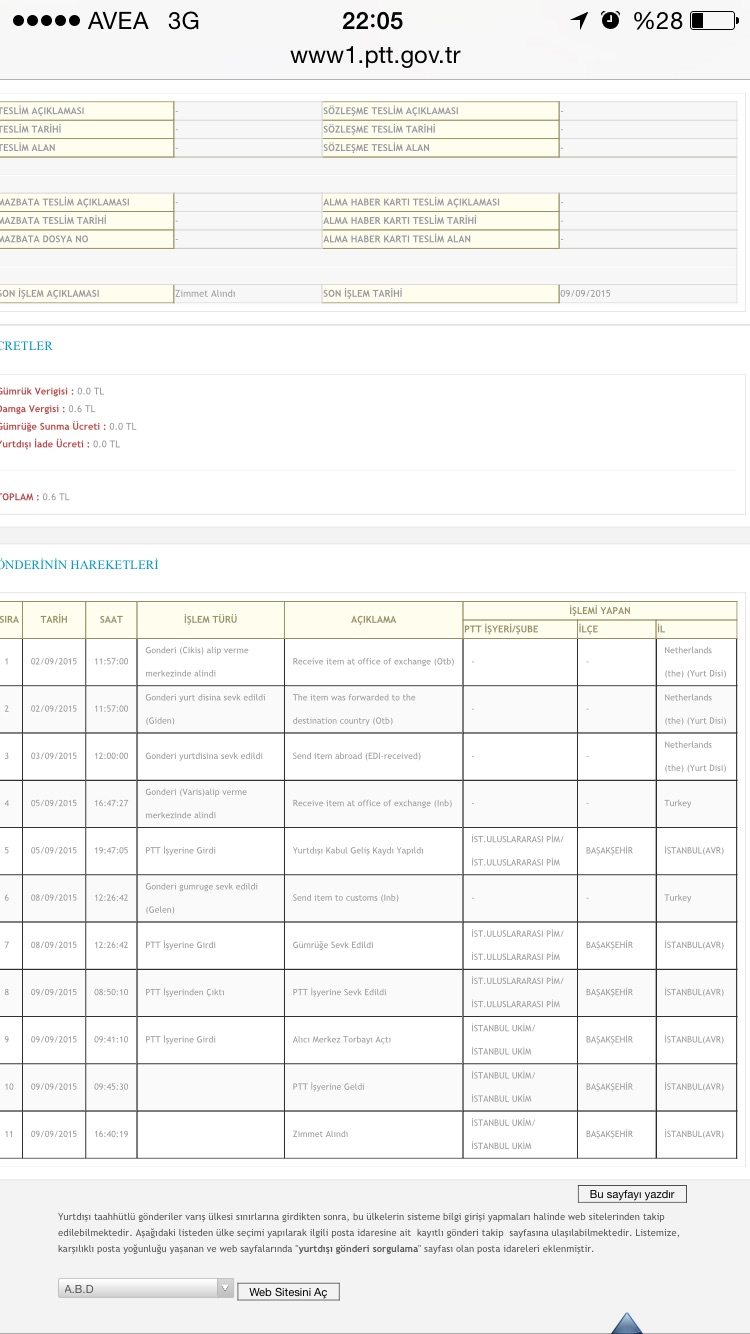Select 'PTT İşyerinden Çıktı' cell

(x=210, y=992)
